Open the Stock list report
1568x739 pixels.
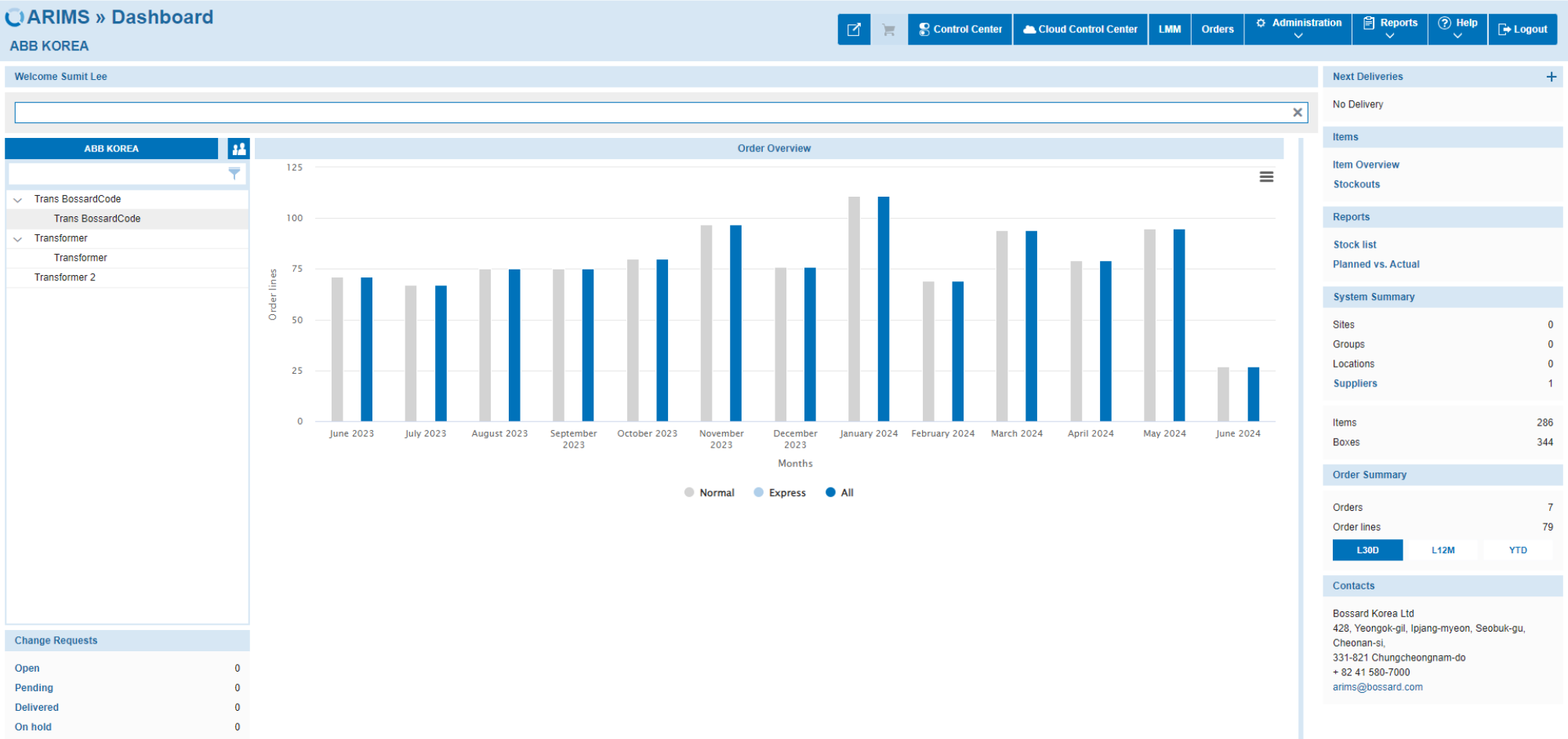1355,245
